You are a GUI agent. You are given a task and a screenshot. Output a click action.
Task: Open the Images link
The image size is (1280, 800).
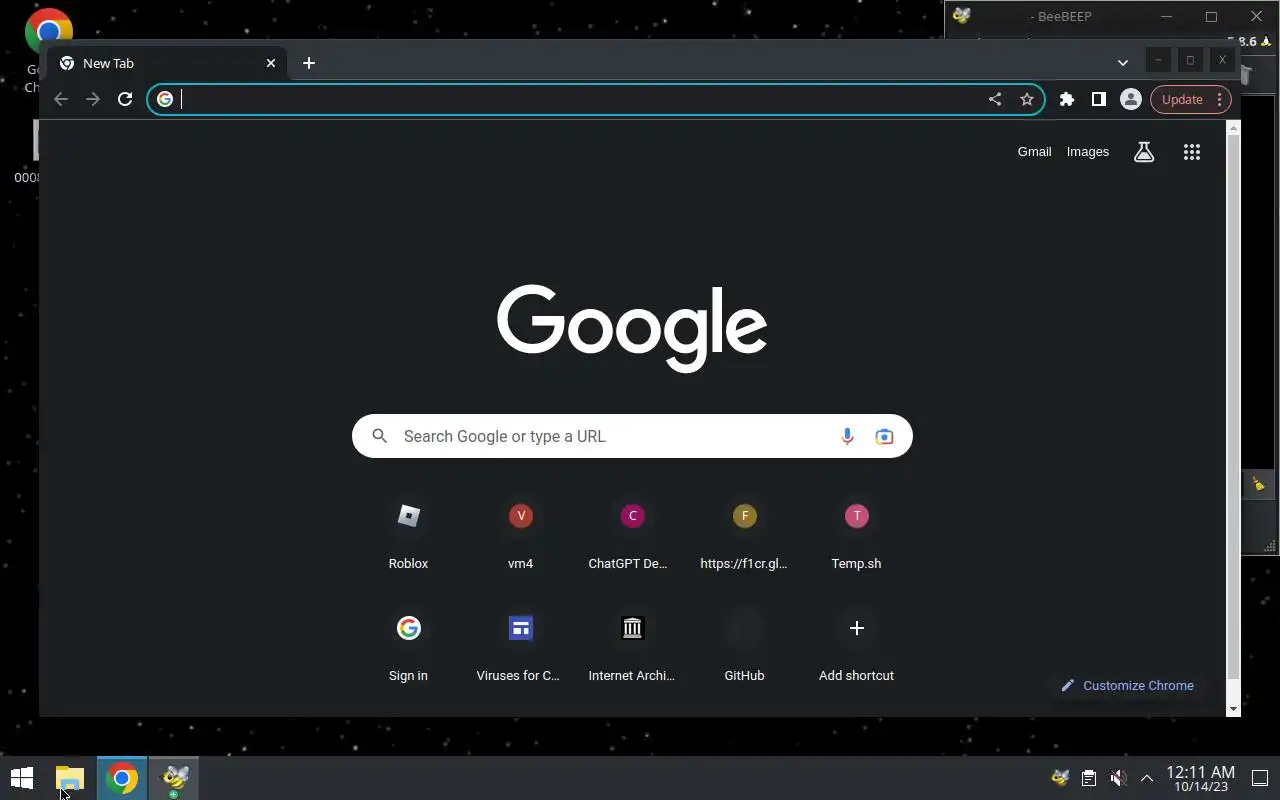pos(1088,152)
